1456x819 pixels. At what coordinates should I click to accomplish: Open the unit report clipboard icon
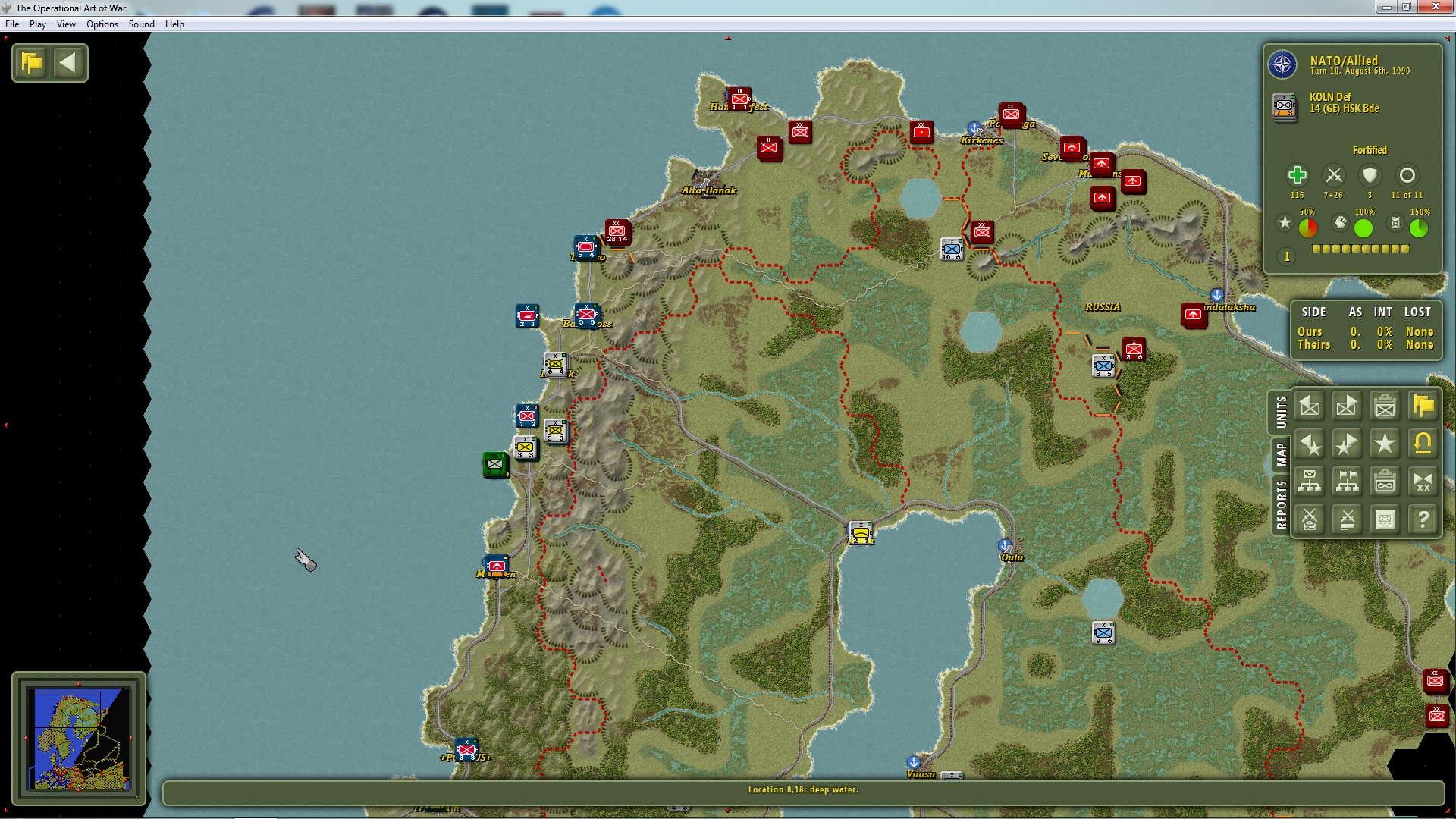[1385, 406]
